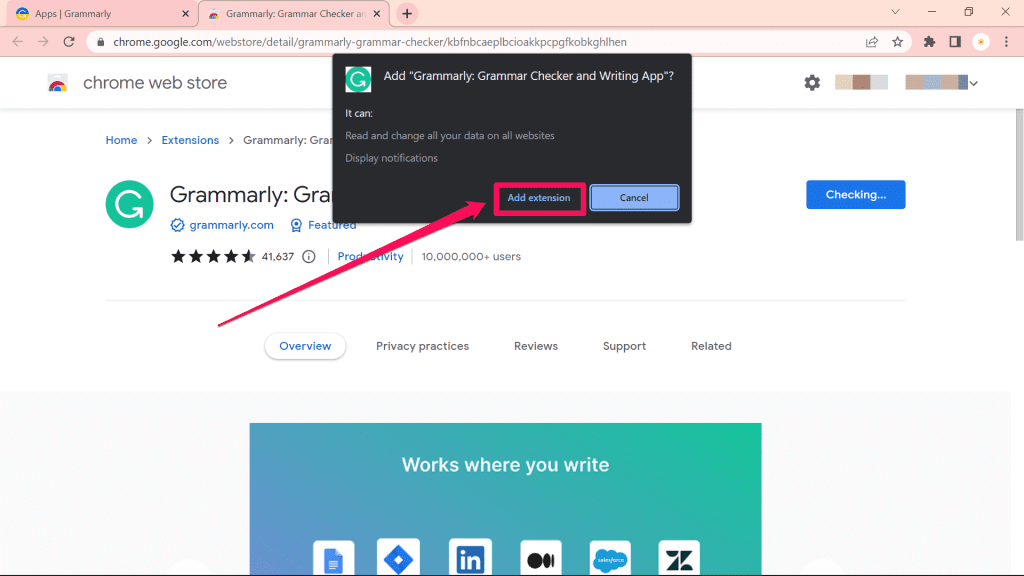Open the grammarly.com link
This screenshot has height=576, width=1024.
point(229,225)
